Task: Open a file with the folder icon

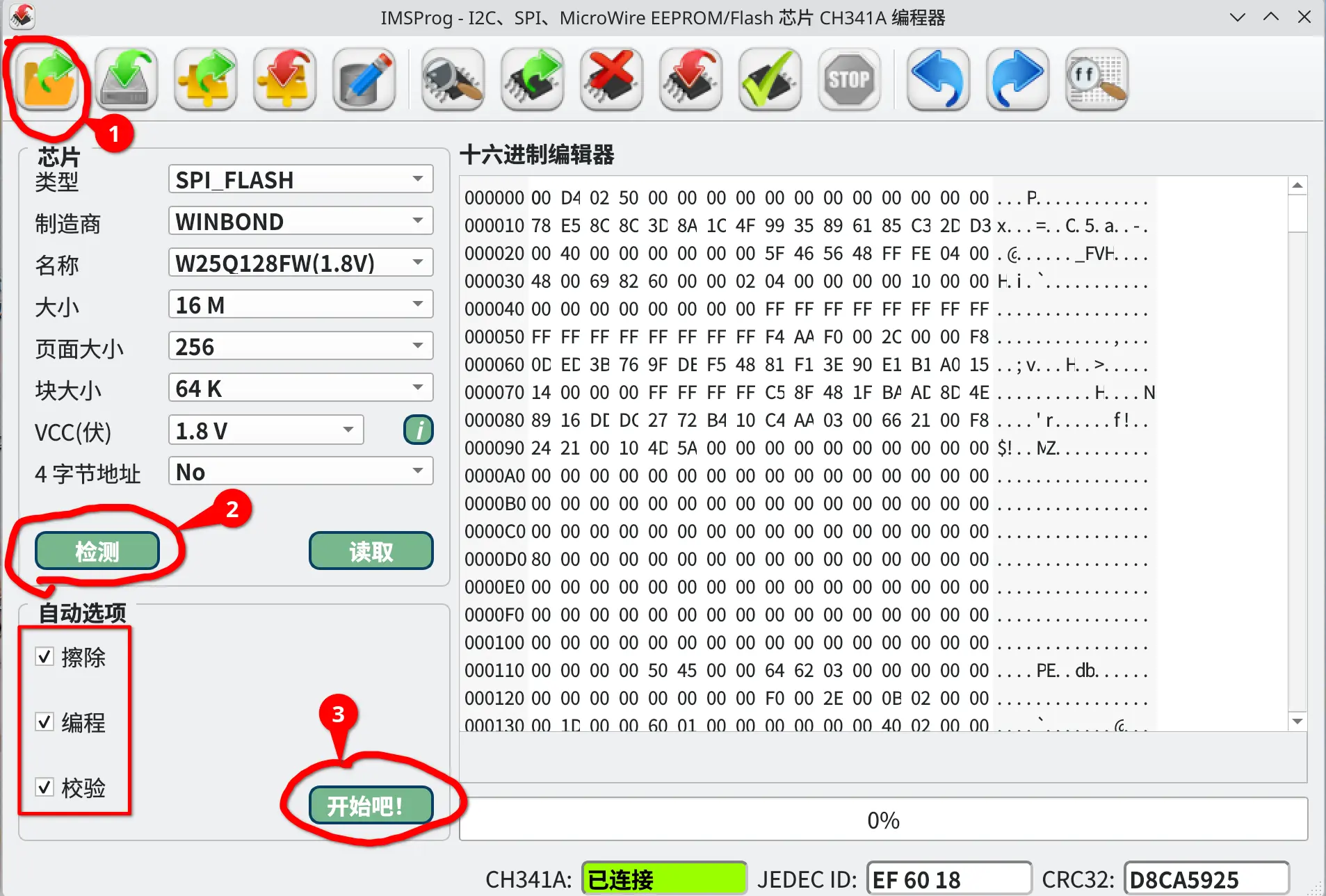Action: click(x=47, y=80)
